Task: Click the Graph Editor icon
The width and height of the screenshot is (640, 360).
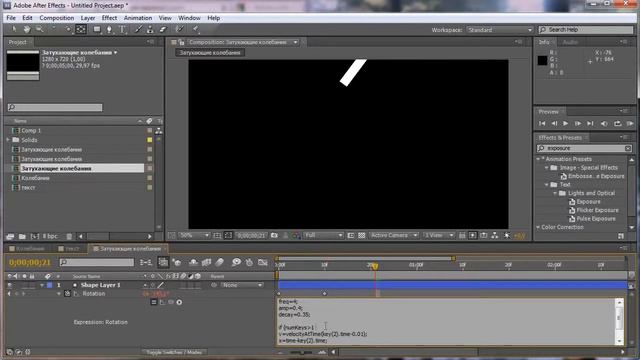Action: pos(263,262)
